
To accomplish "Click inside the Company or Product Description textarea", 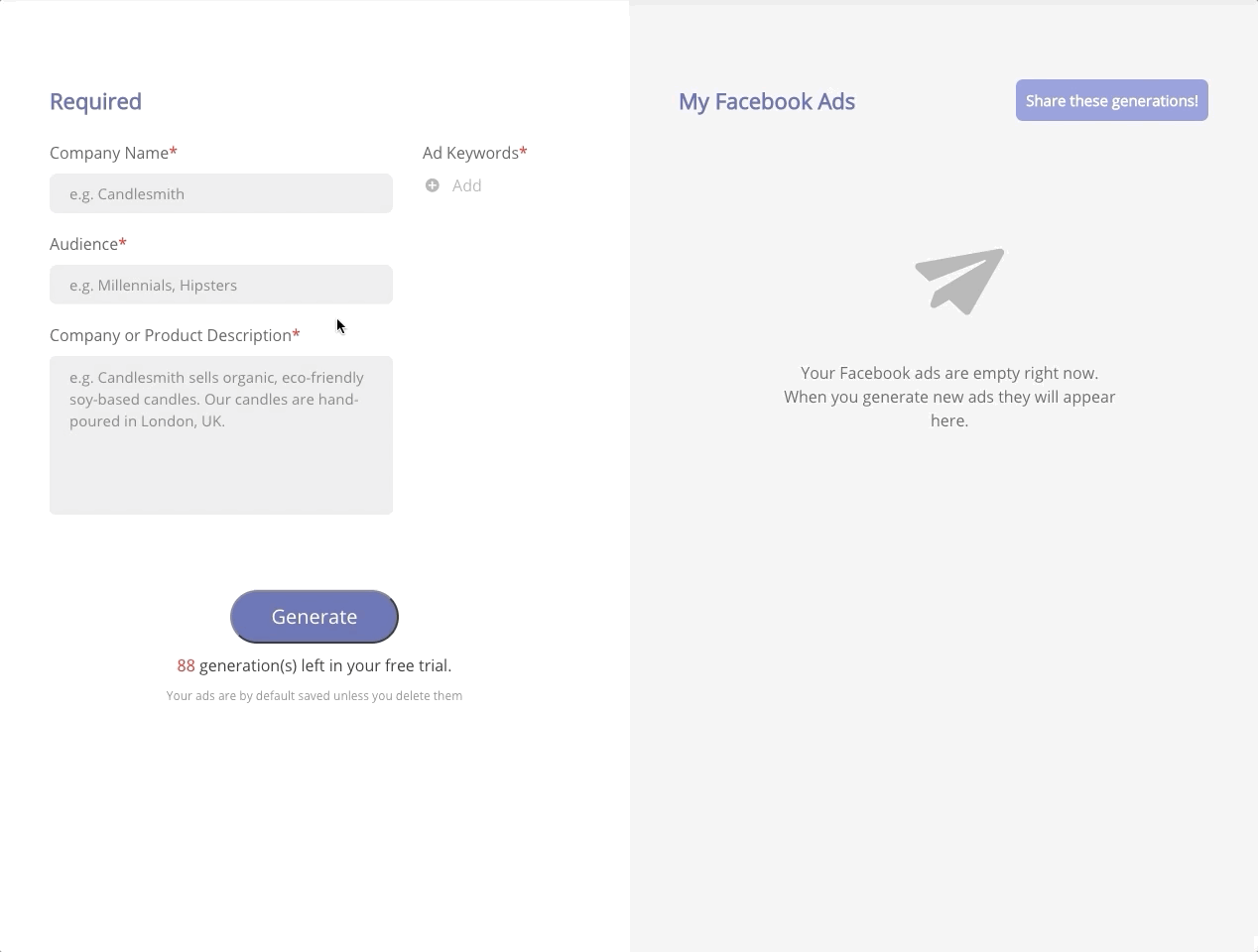I will 221,435.
